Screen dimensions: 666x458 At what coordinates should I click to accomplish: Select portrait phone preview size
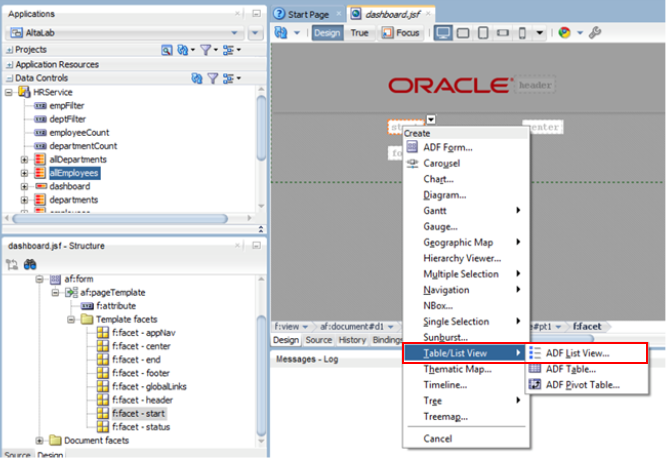coord(522,33)
